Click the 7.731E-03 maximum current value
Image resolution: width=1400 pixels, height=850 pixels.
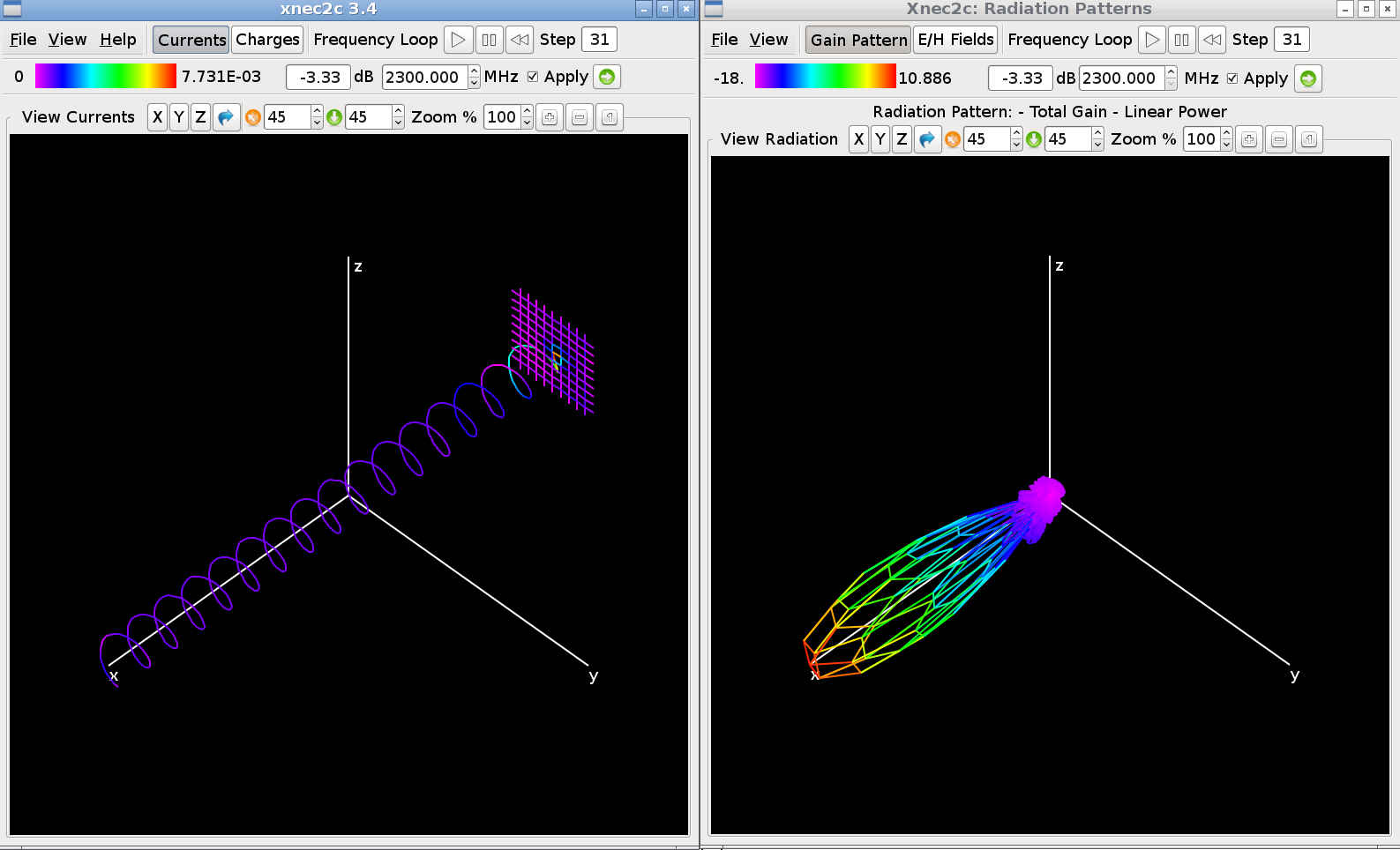(x=221, y=77)
